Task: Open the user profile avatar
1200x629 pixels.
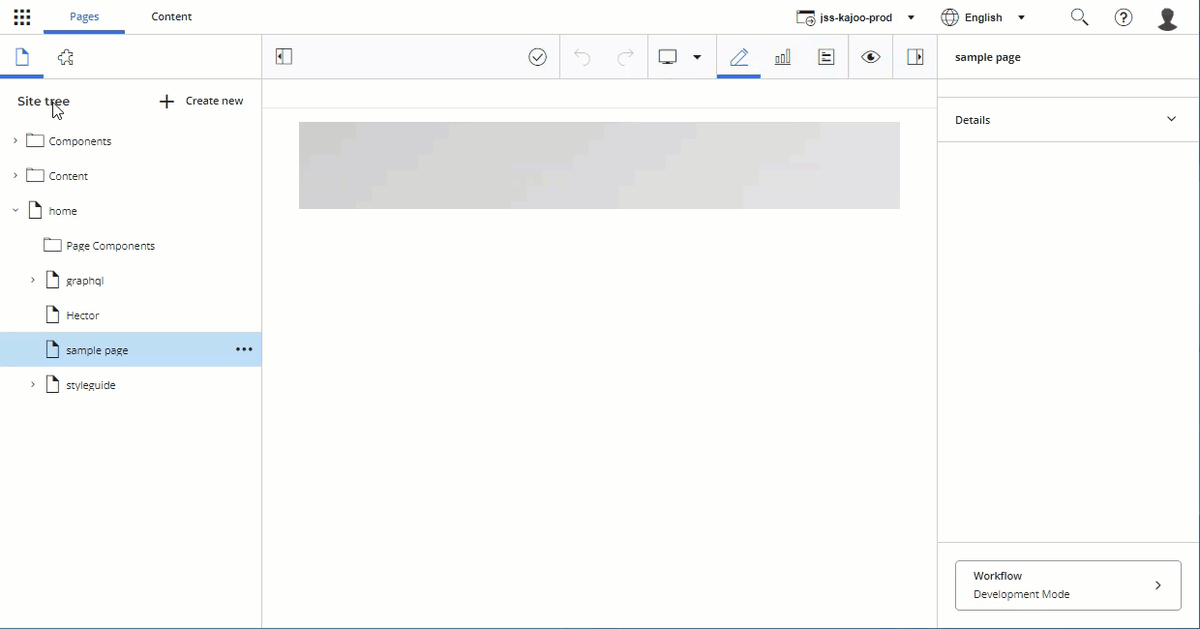Action: pos(1167,18)
